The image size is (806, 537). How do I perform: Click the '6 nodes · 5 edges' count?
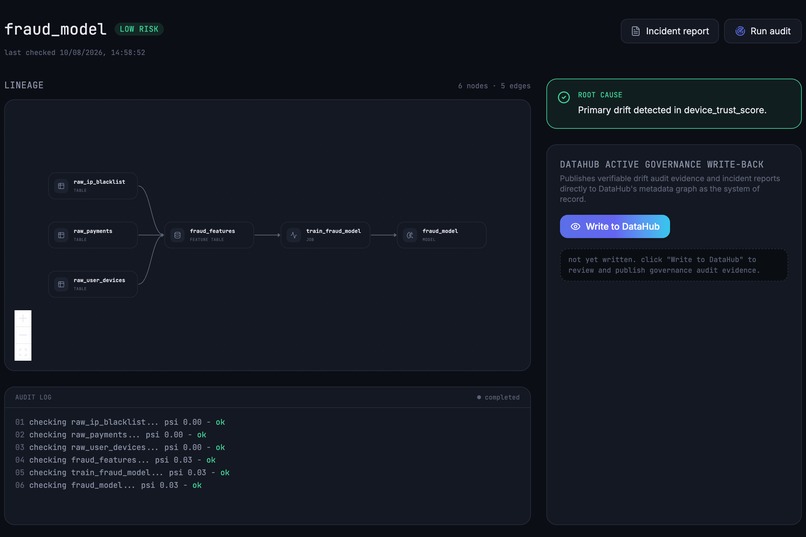click(x=494, y=86)
